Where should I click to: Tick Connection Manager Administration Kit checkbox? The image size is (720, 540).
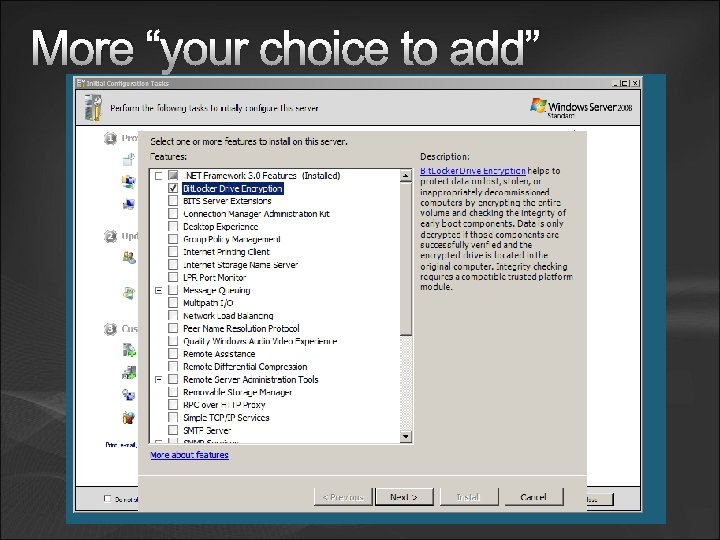173,214
